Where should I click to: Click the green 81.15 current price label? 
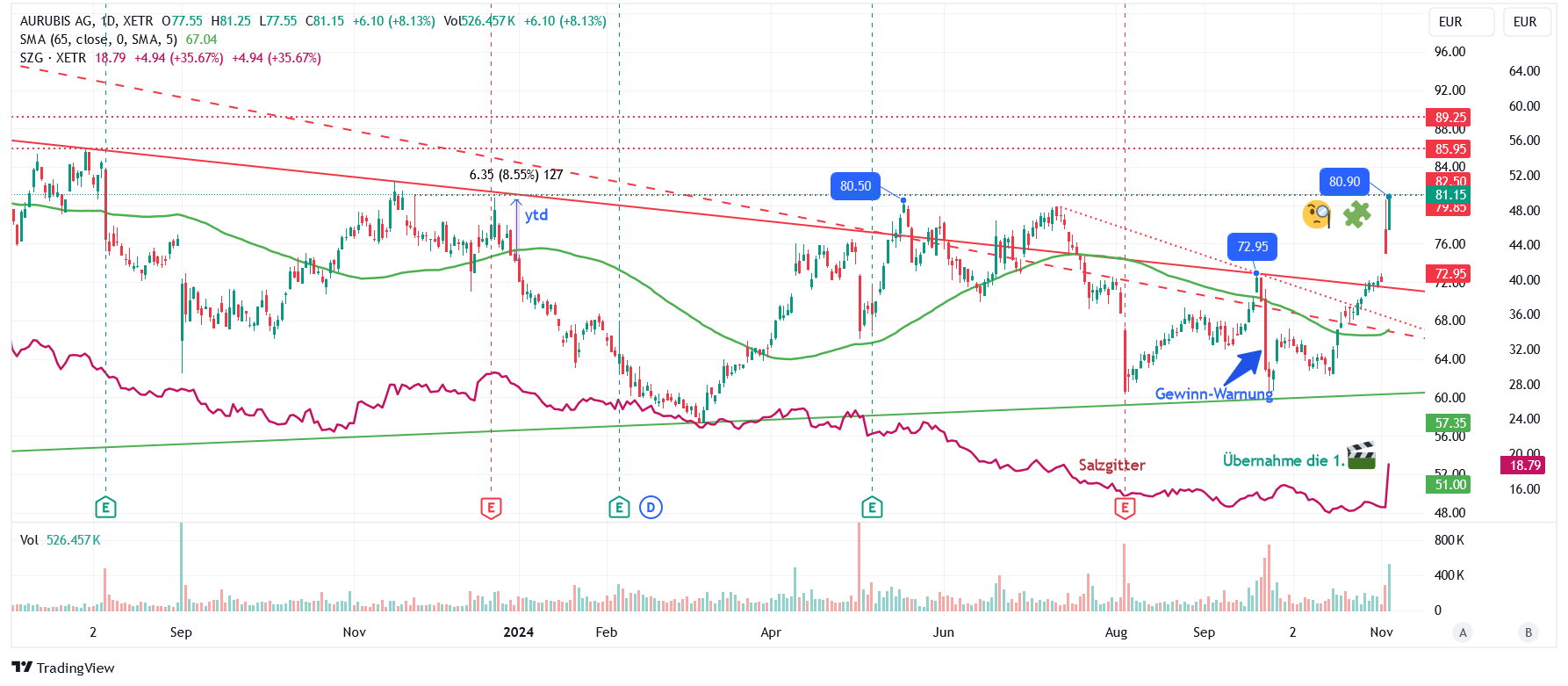tap(1449, 195)
